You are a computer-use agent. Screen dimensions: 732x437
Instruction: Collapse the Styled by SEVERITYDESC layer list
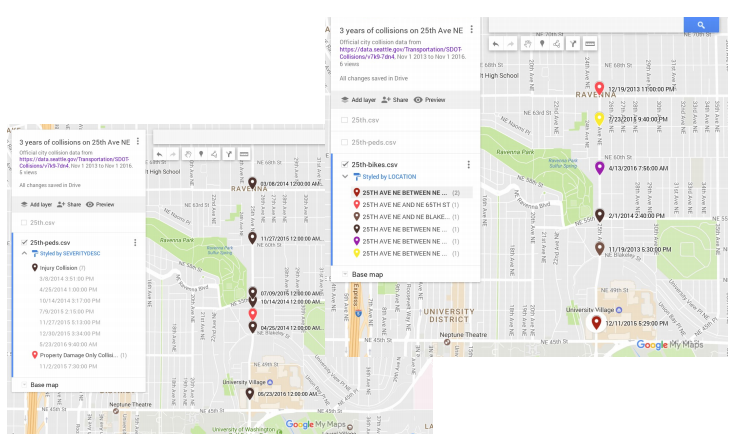[24, 254]
